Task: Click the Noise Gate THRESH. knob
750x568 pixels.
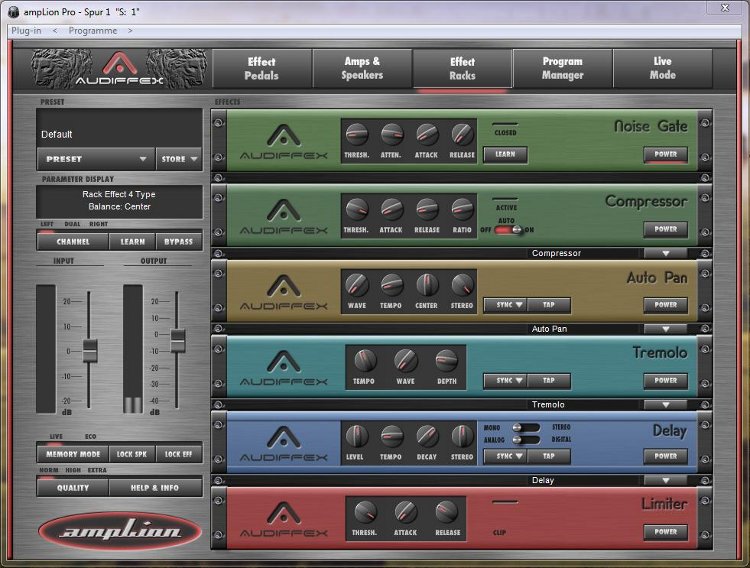Action: coord(357,134)
